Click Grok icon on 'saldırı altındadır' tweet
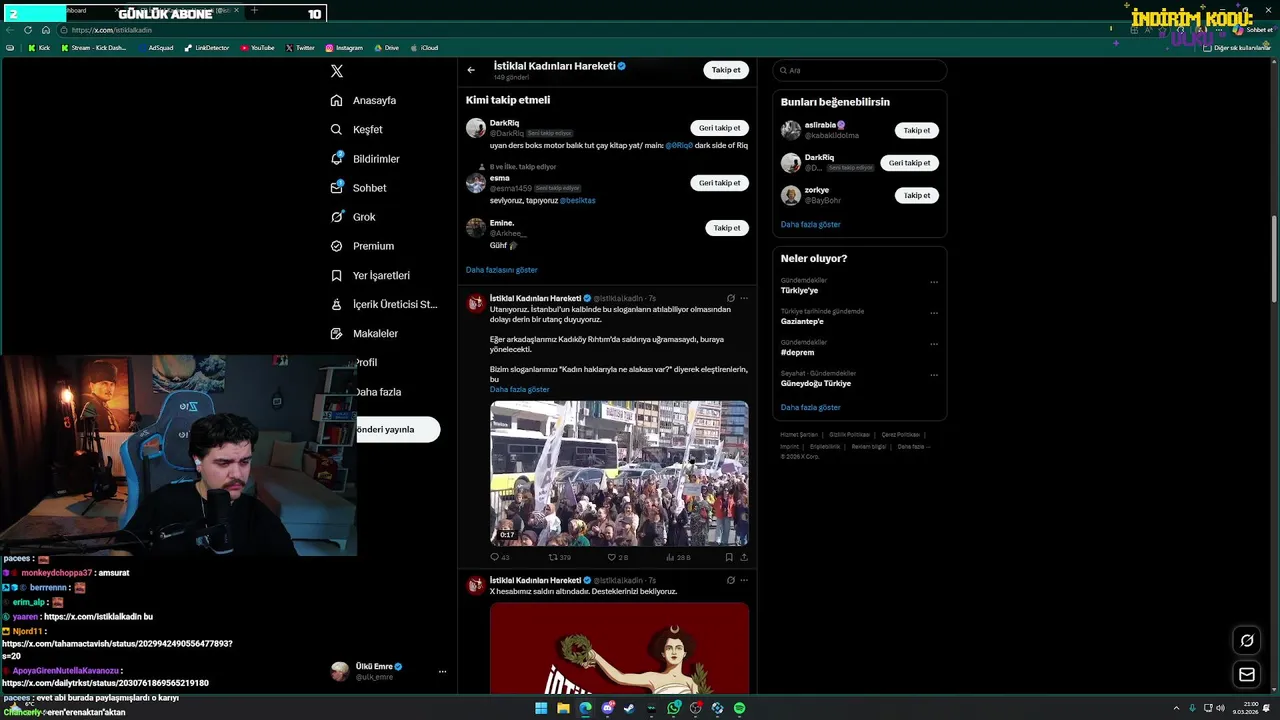Viewport: 1280px width, 720px height. coord(731,580)
